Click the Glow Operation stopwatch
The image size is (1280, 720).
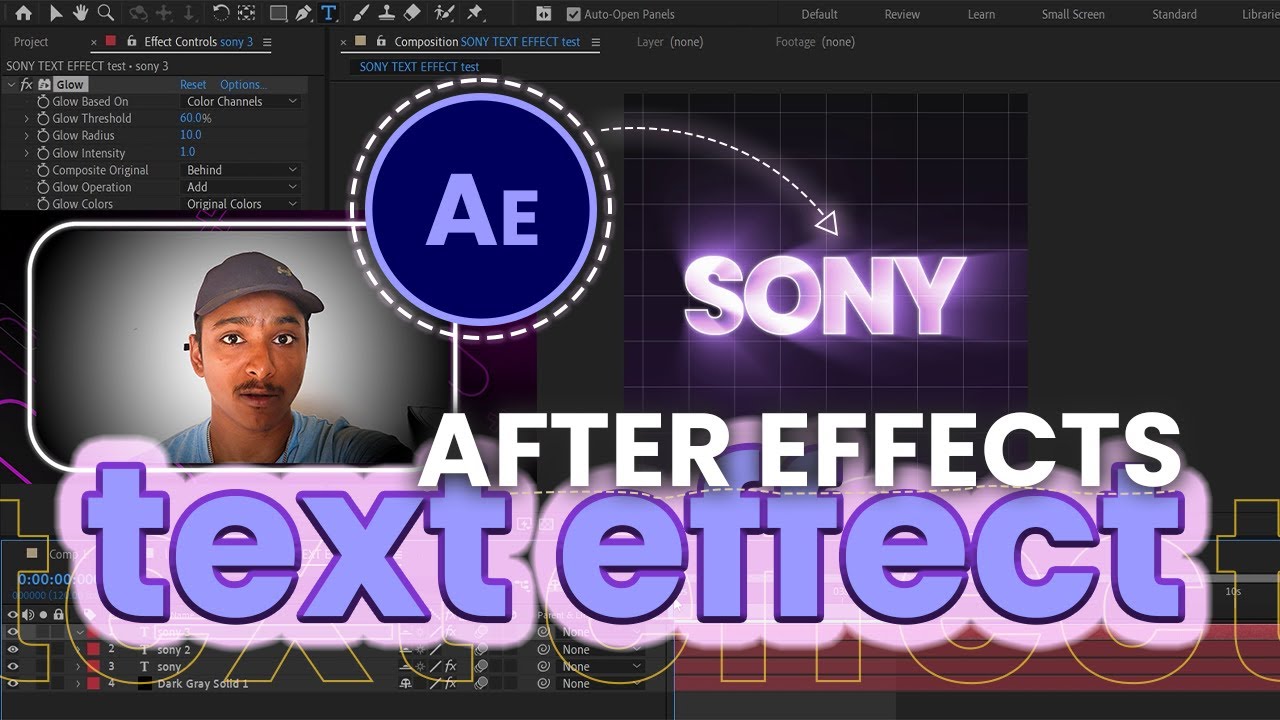[43, 188]
